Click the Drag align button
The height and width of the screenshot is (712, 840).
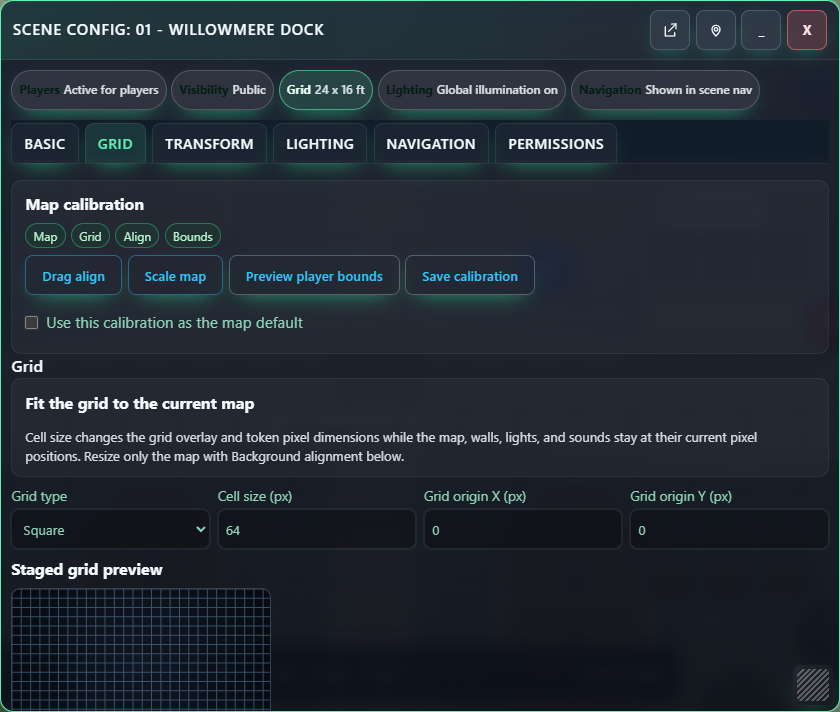[73, 275]
